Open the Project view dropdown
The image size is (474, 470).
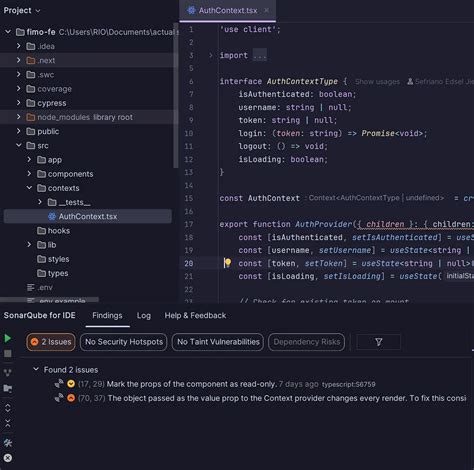pyautogui.click(x=22, y=10)
